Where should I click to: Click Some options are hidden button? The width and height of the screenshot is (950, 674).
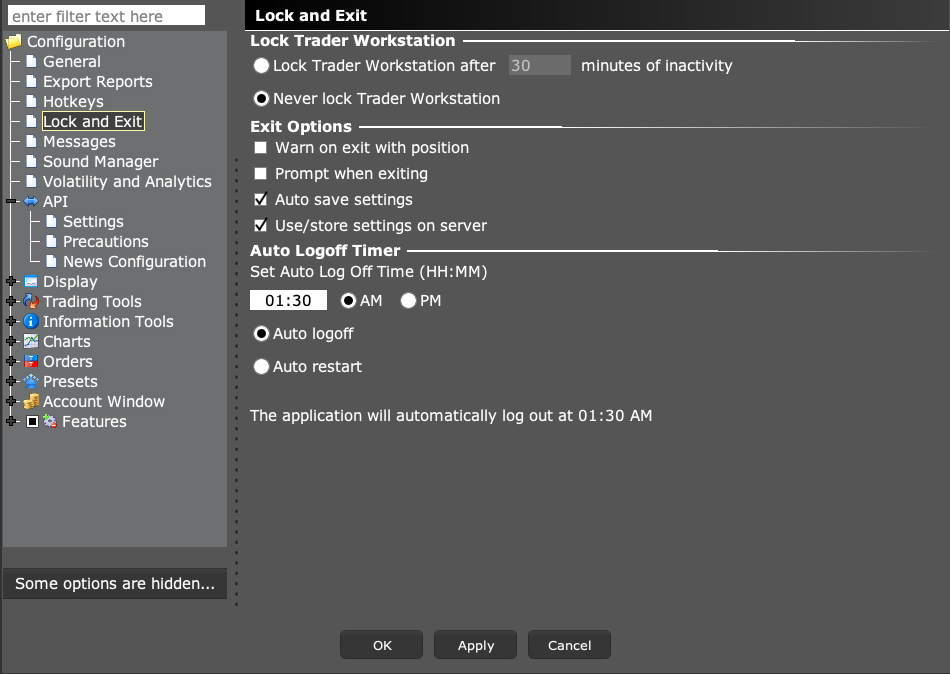pos(115,583)
